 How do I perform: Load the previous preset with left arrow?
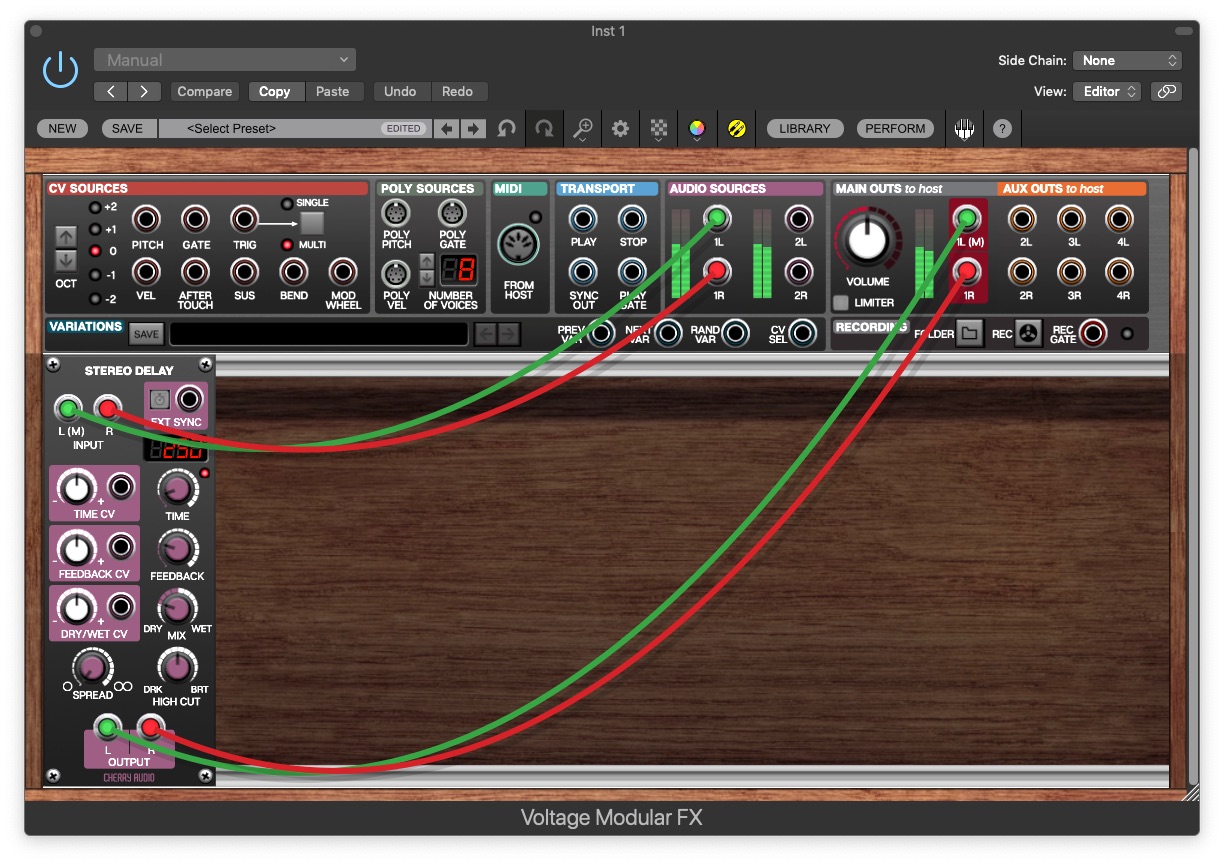[447, 129]
